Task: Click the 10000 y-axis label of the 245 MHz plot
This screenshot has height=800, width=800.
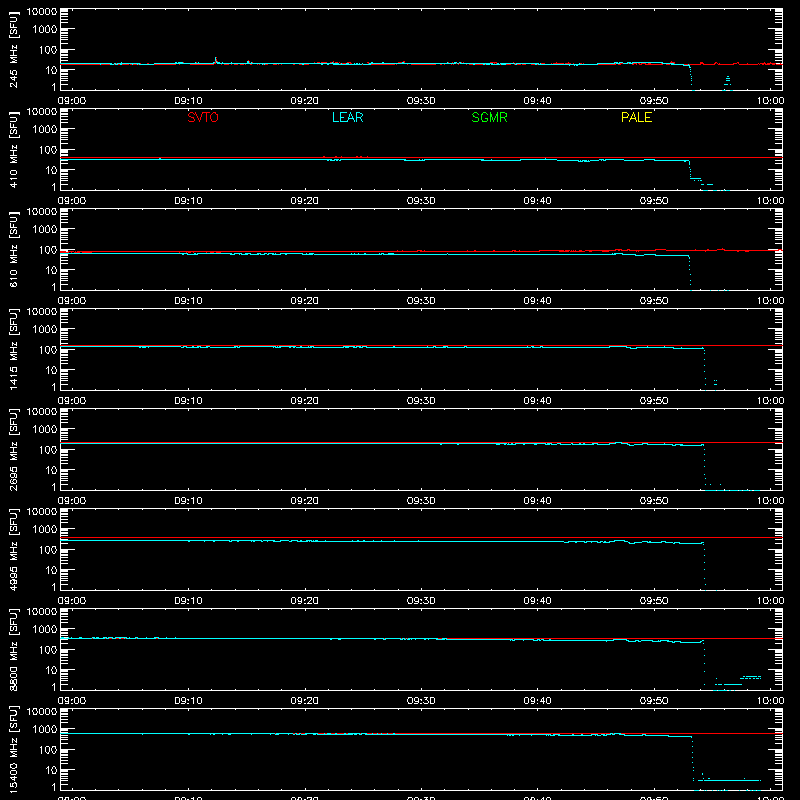Action: tap(42, 12)
